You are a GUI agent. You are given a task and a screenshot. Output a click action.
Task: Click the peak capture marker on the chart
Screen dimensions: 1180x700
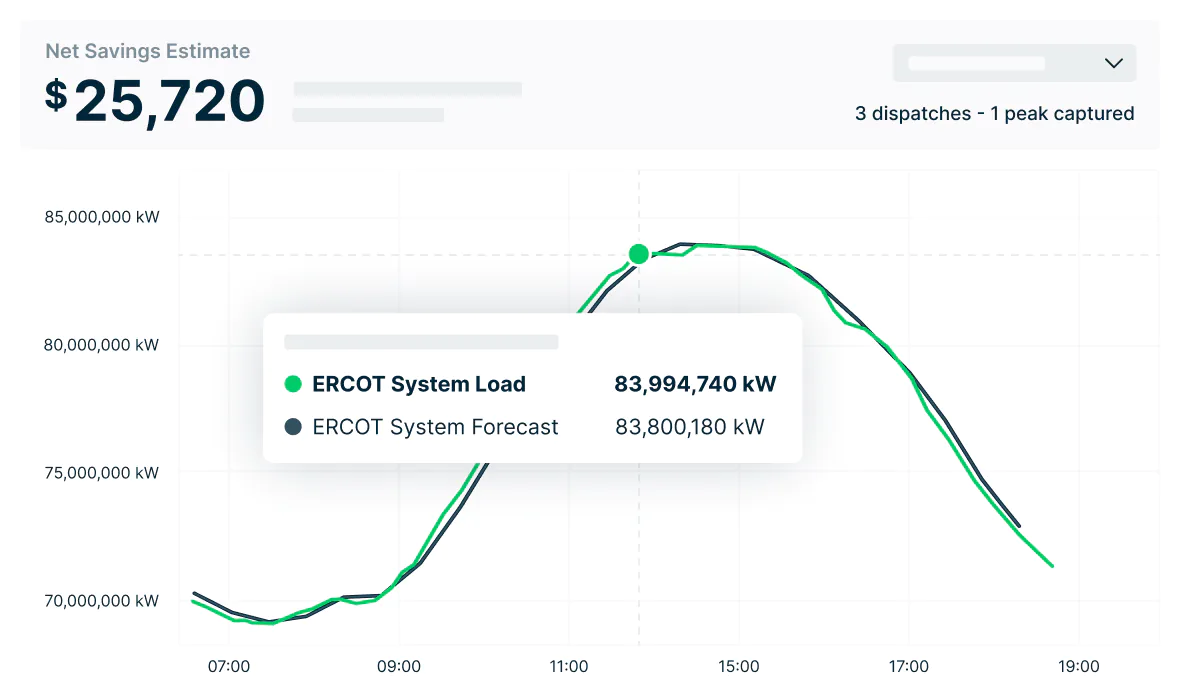638,254
